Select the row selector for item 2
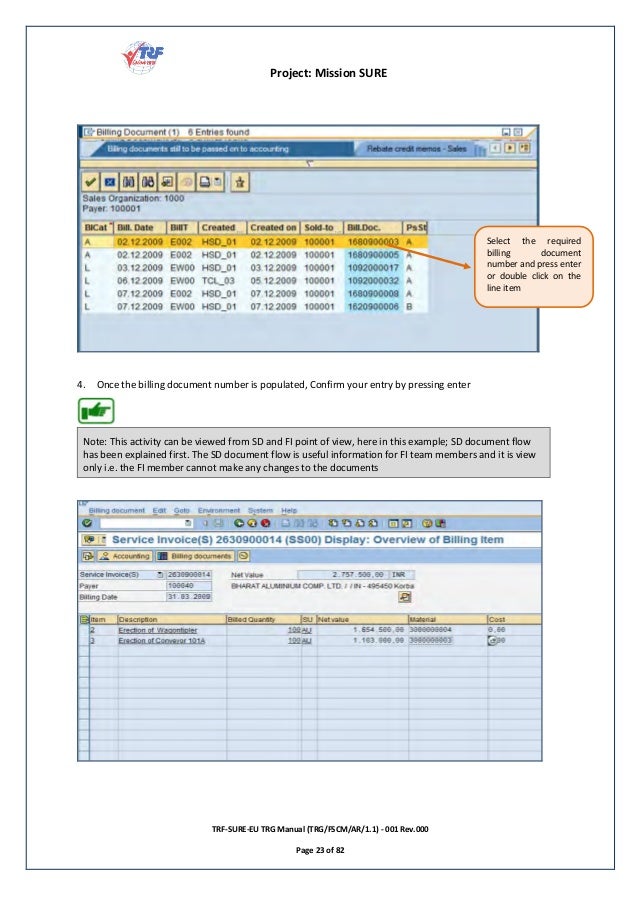Image resolution: width=638 pixels, height=903 pixels. [84, 631]
